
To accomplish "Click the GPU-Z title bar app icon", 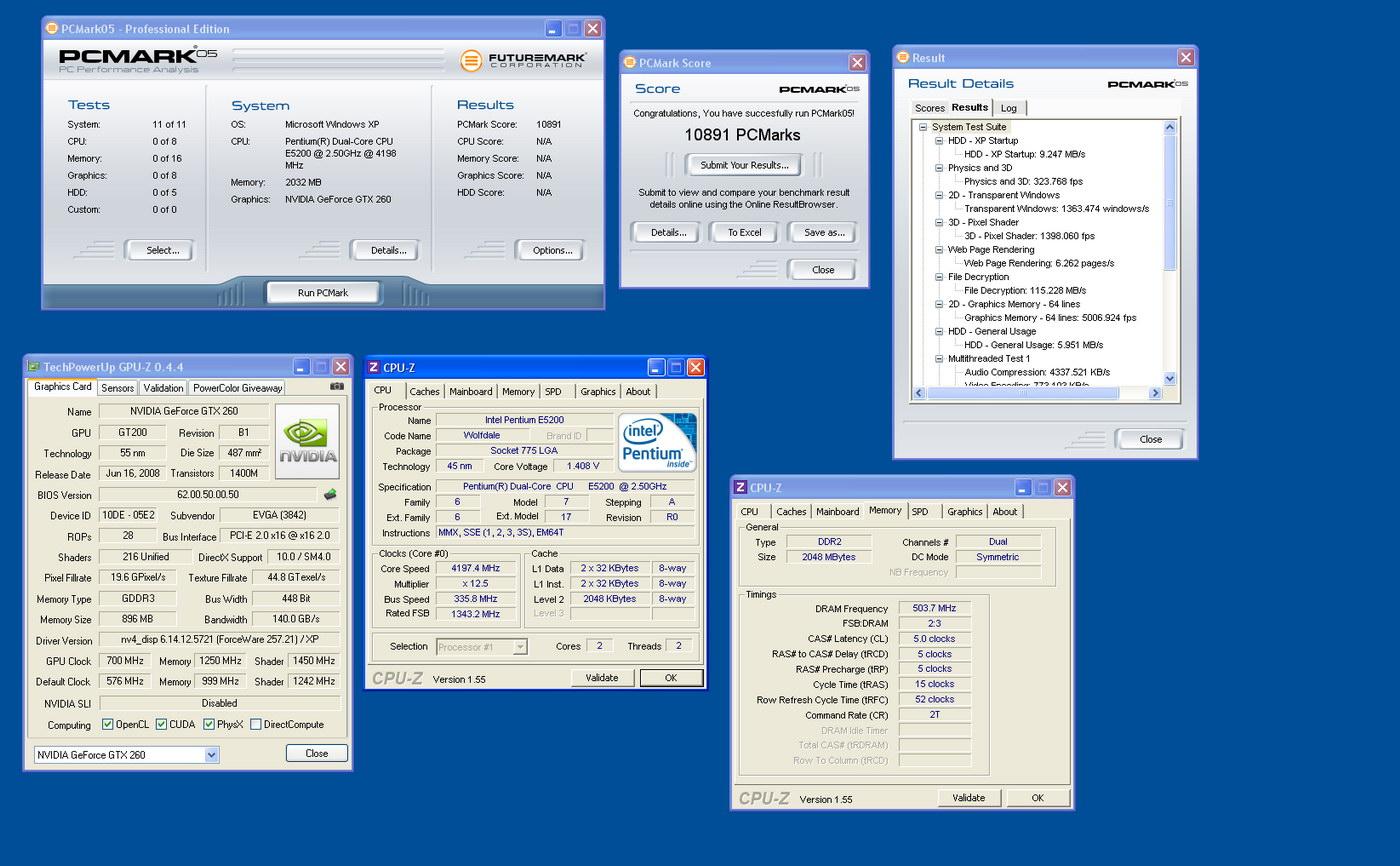I will coord(33,367).
